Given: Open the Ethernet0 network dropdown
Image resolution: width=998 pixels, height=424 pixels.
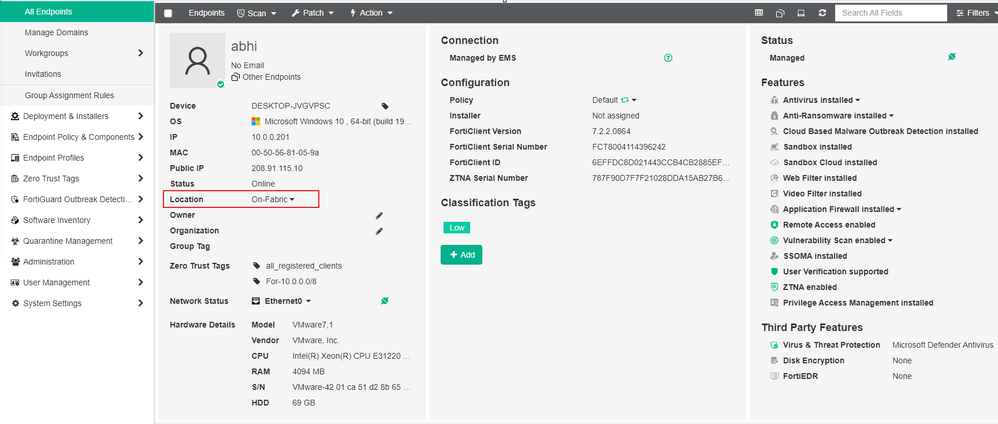Looking at the screenshot, I should [288, 300].
